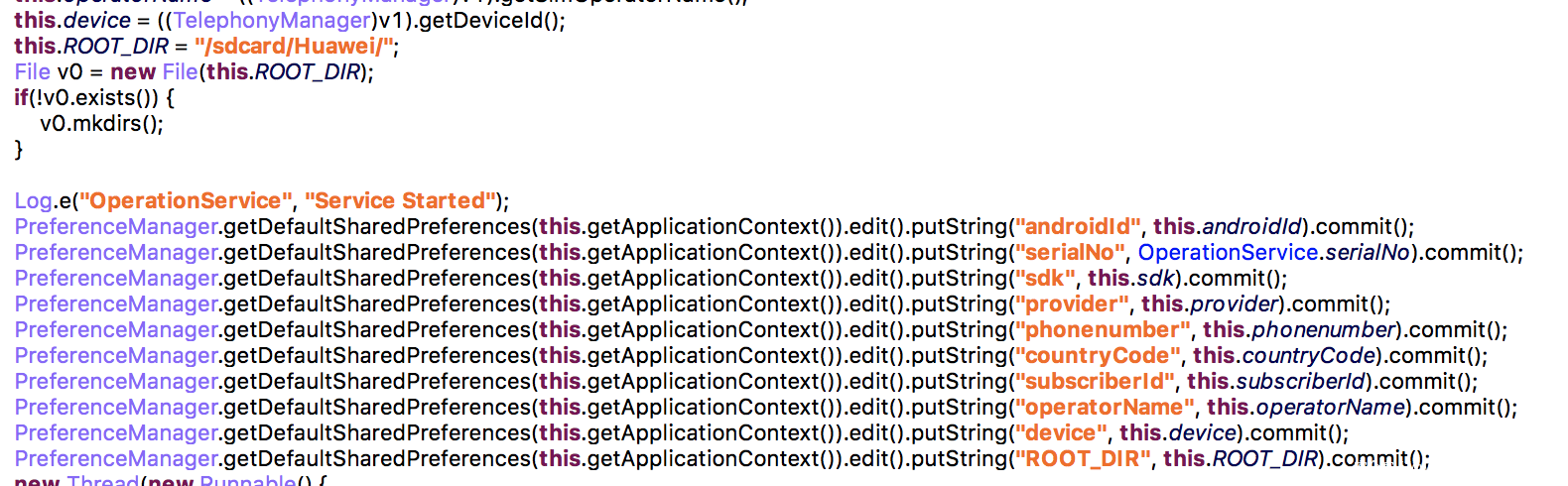Click the "phonenumber" key string
Image resolution: width=1568 pixels, height=486 pixels.
pyautogui.click(x=1102, y=330)
